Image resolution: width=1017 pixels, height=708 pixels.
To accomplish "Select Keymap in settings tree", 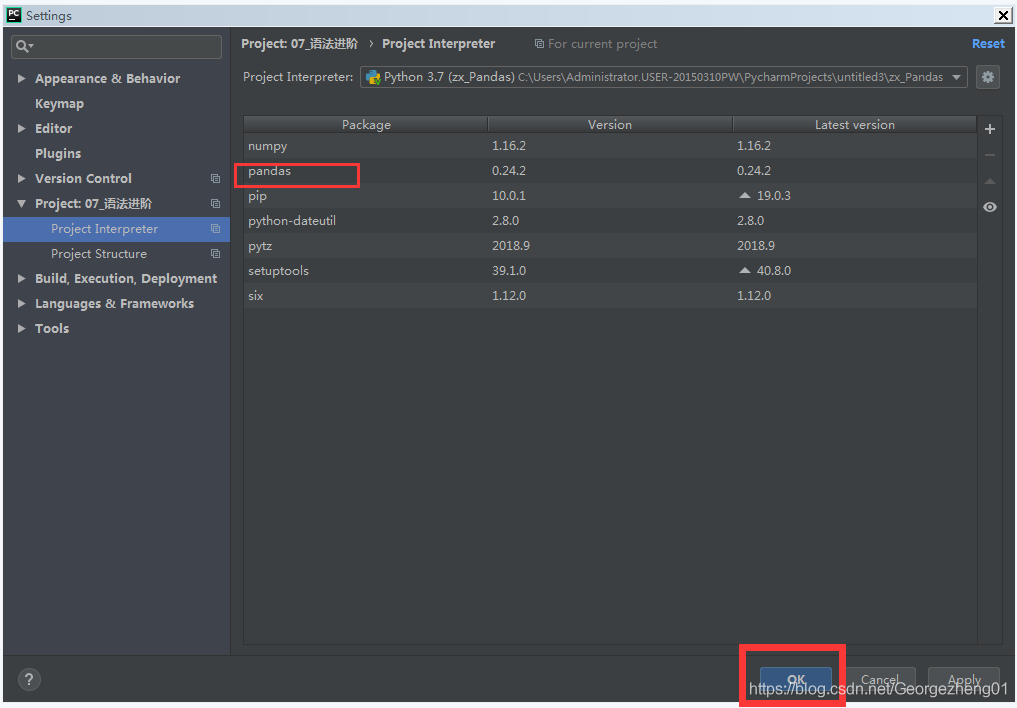I will [x=59, y=104].
